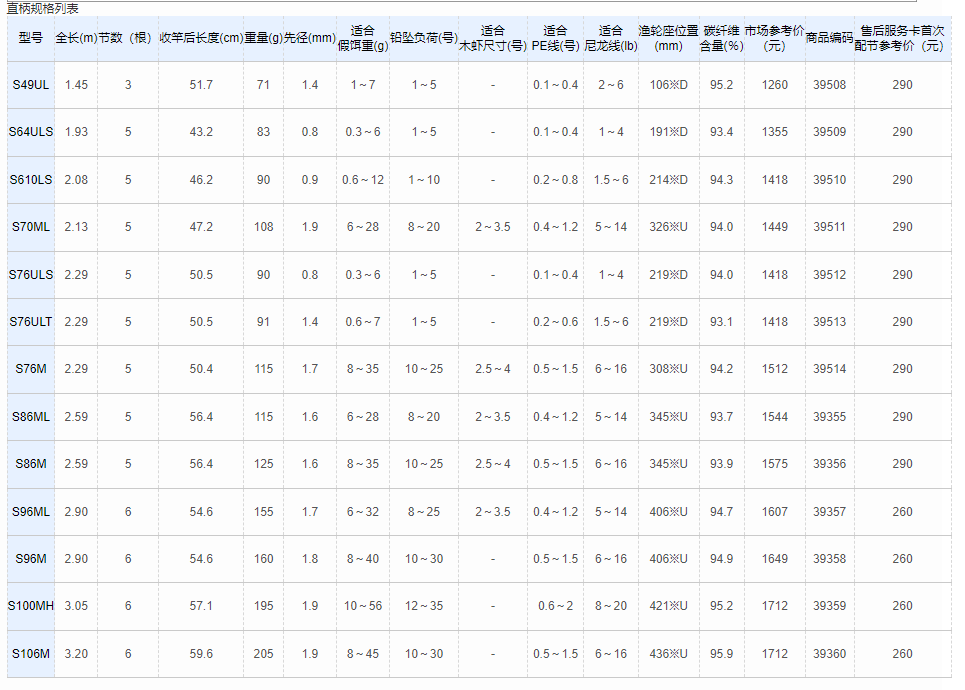Click product code 39357

830,511
